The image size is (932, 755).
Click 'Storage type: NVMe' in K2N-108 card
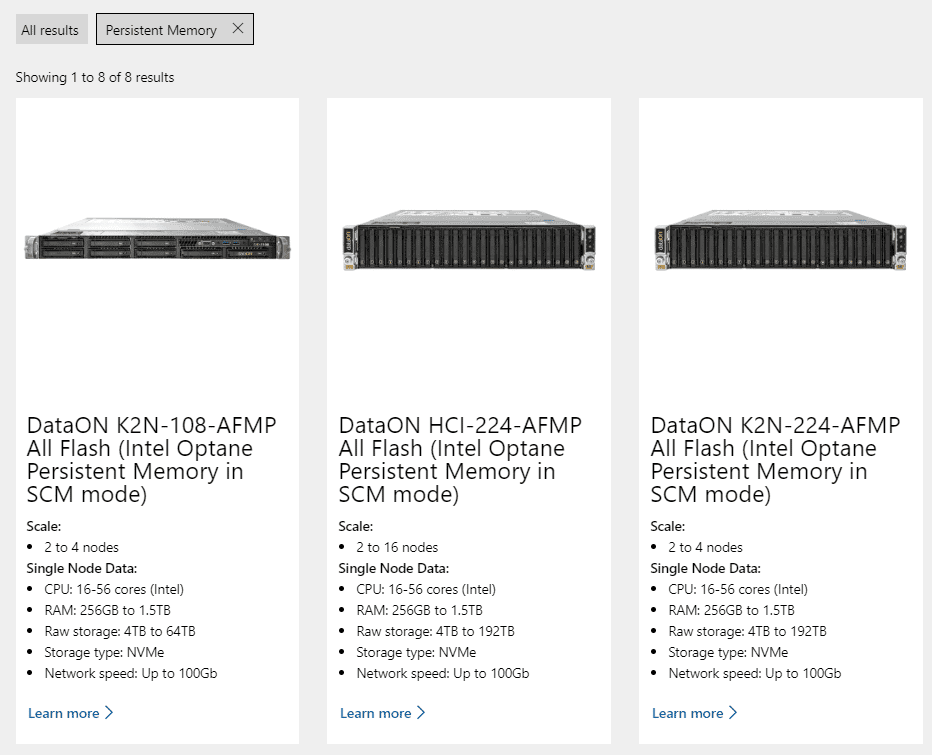coord(104,653)
